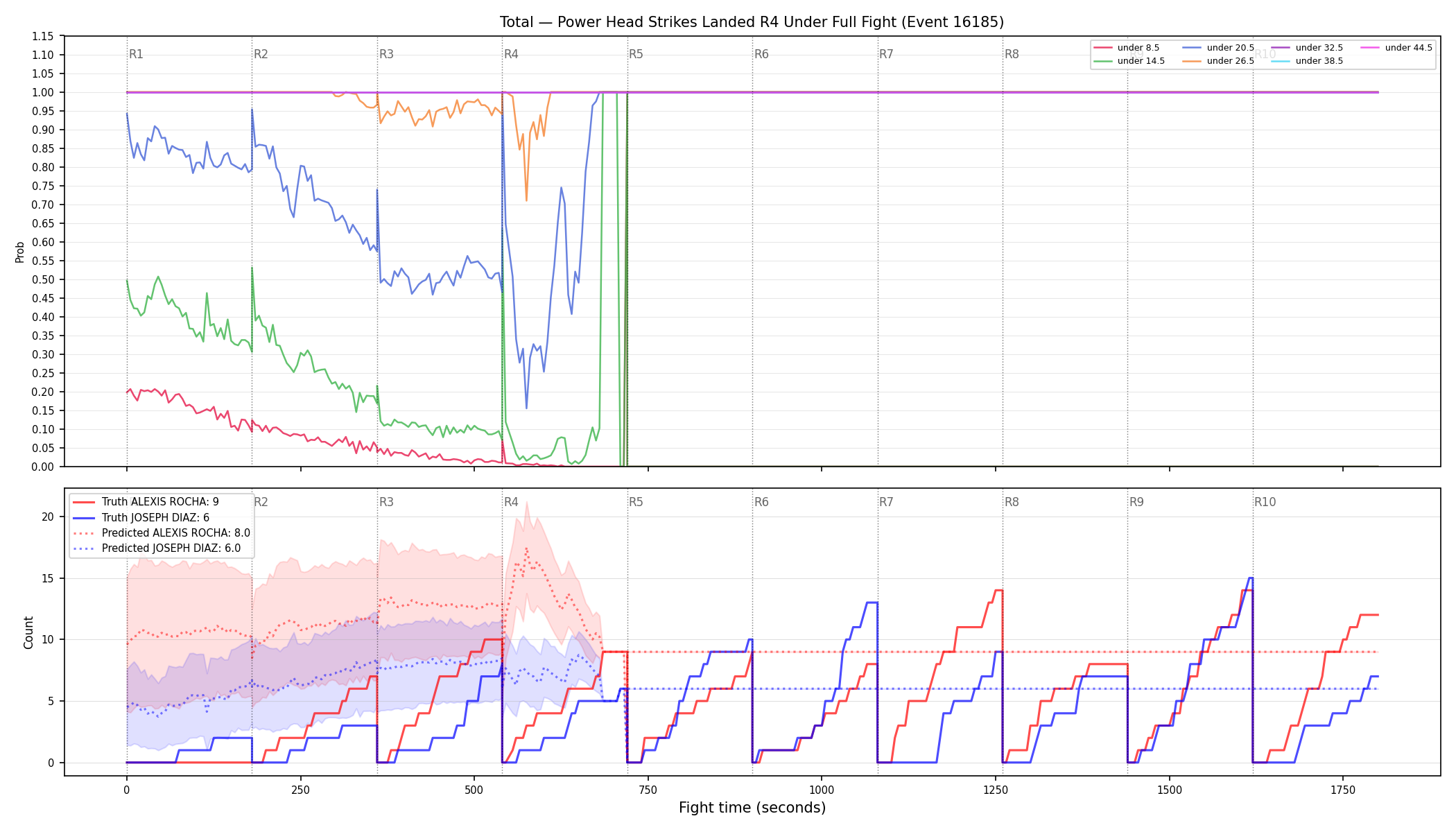Select the R8 round marker in top chart
Image resolution: width=1456 pixels, height=832 pixels.
[1012, 54]
